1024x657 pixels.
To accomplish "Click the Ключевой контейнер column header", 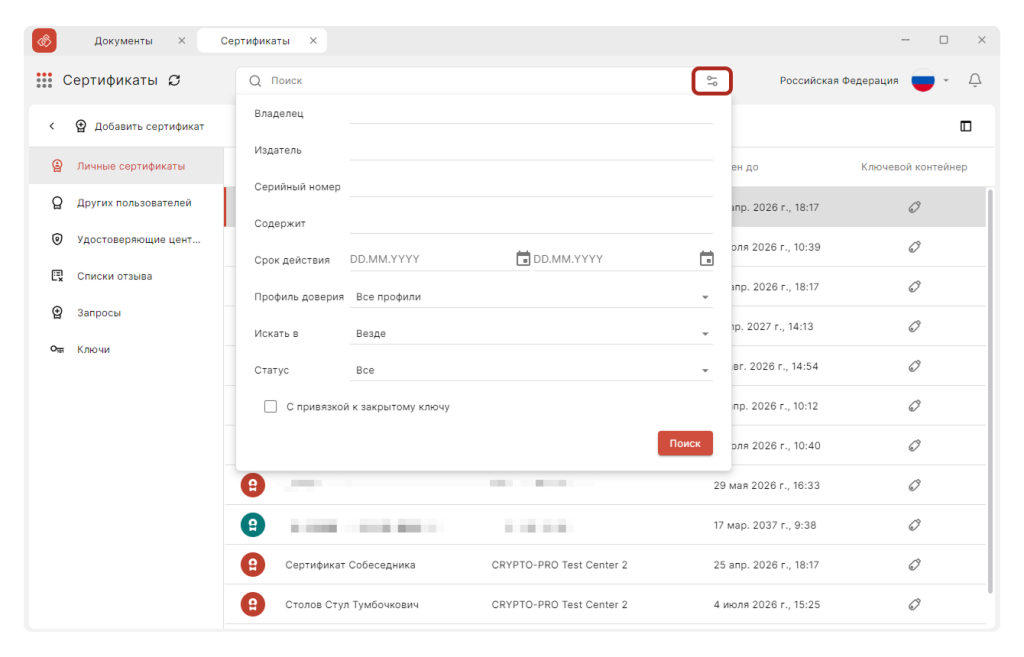I will pos(914,167).
